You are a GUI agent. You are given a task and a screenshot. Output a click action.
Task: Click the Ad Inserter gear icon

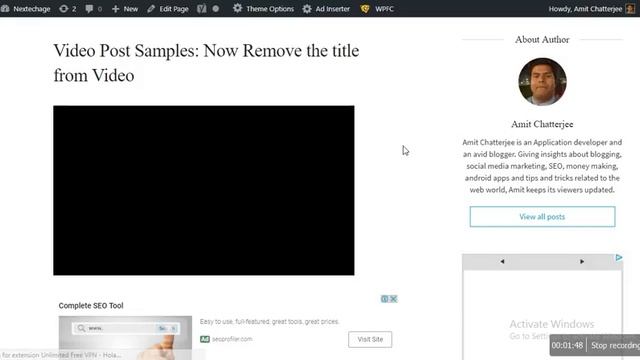[307, 9]
